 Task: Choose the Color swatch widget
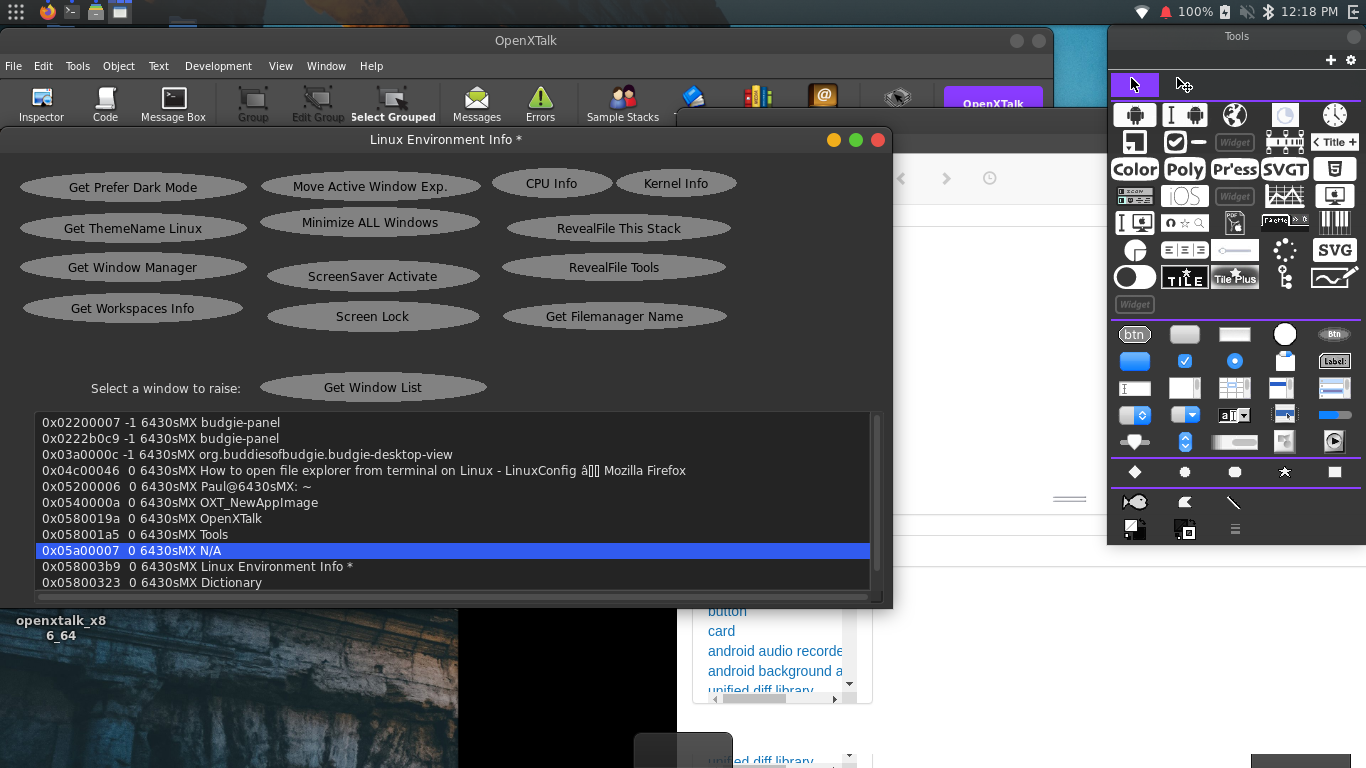1135,169
